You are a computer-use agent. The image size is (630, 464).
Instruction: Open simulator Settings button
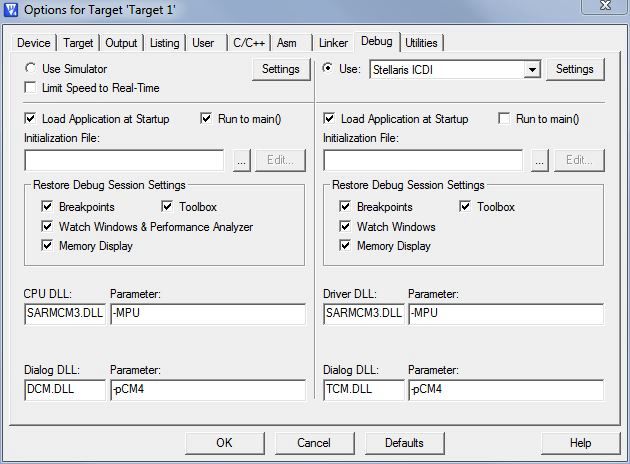[x=281, y=69]
